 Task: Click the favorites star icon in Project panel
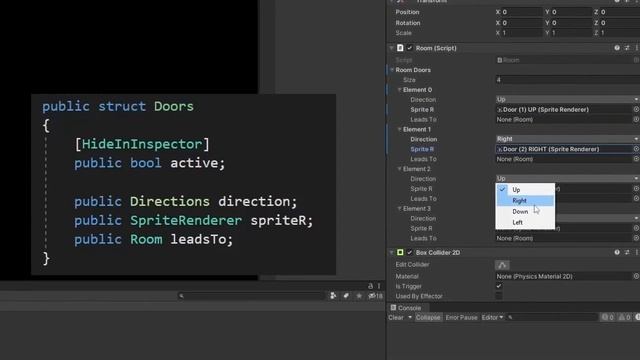click(359, 296)
